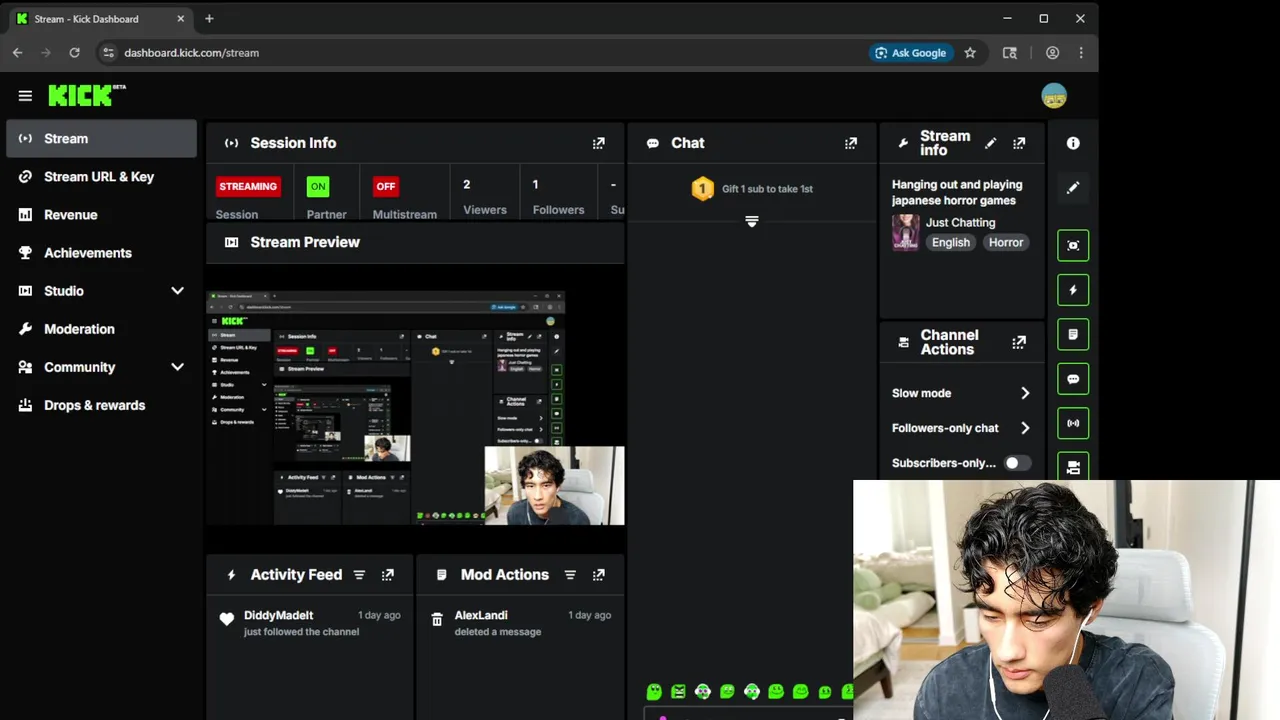This screenshot has height=720, width=1280.
Task: Toggle the Session Info broadcast button in the right toolbar
Action: pos(1073,423)
